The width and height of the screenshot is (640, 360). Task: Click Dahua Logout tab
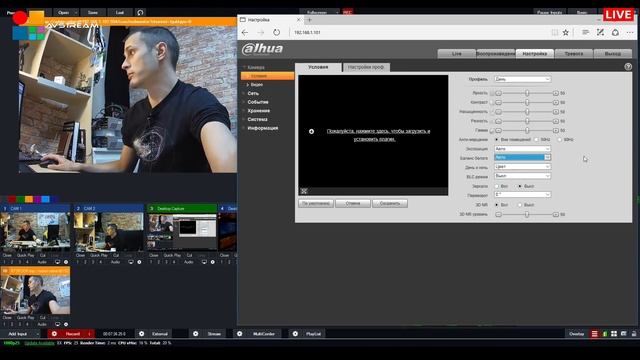tap(613, 53)
